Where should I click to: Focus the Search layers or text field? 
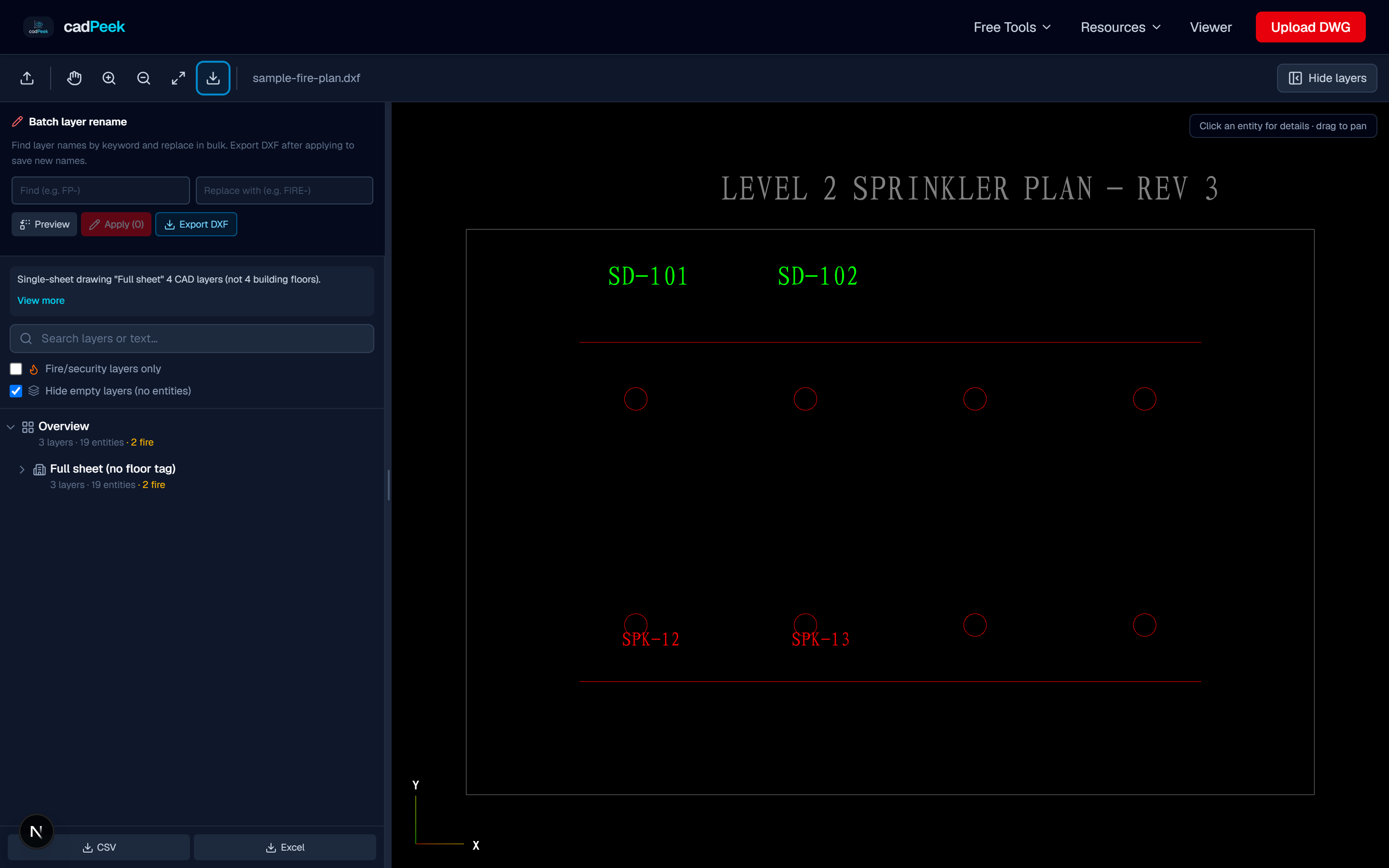191,339
